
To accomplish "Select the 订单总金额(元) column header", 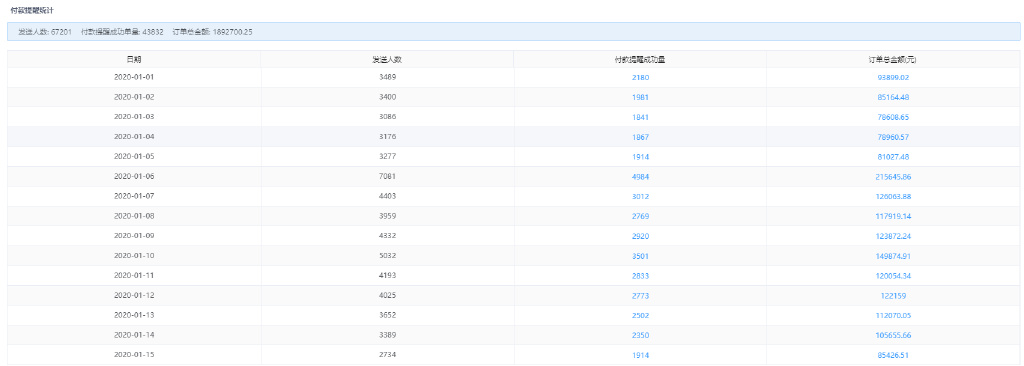I will coord(893,59).
